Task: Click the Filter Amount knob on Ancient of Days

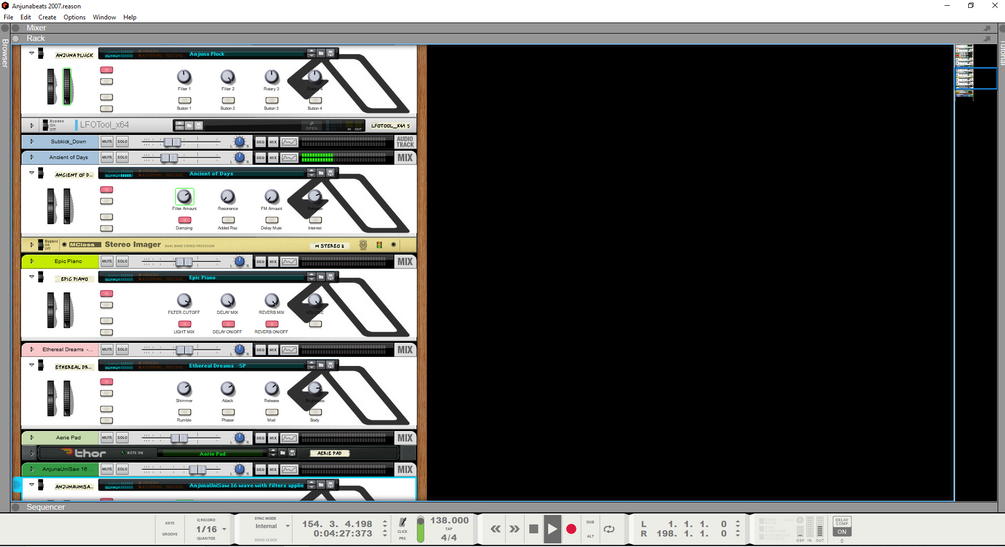Action: point(184,196)
